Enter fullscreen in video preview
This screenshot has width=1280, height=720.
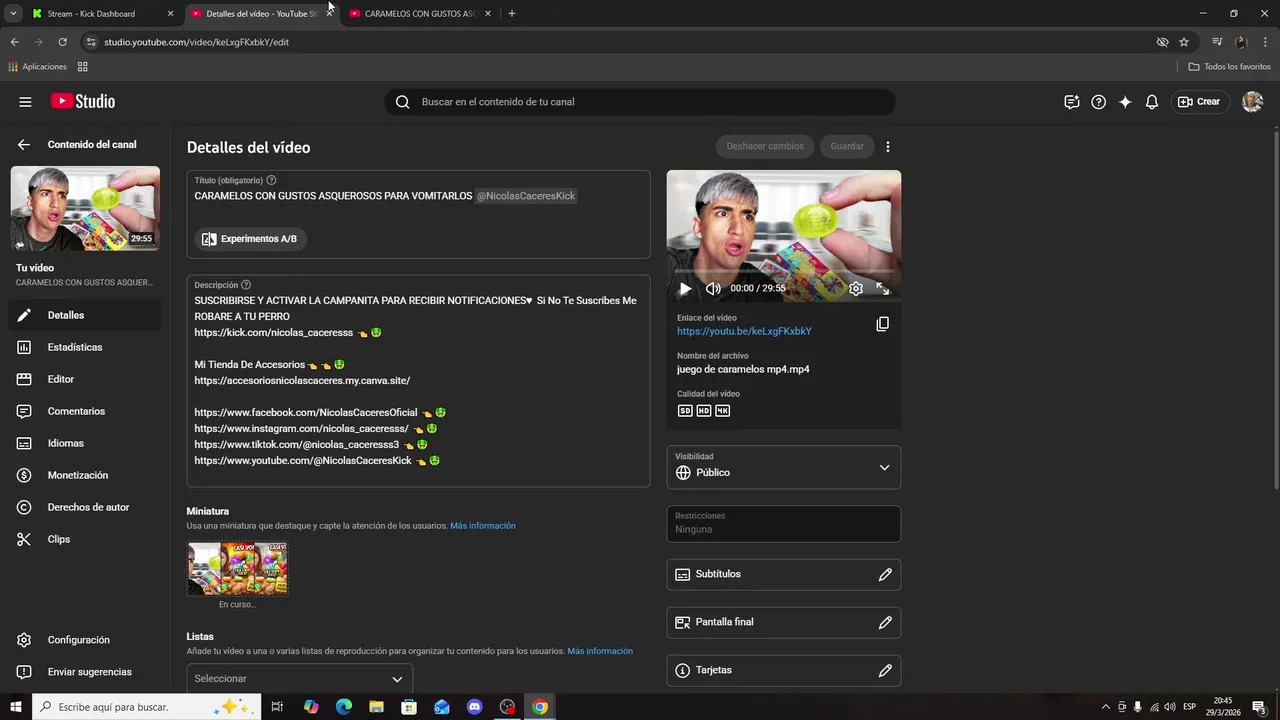(883, 289)
